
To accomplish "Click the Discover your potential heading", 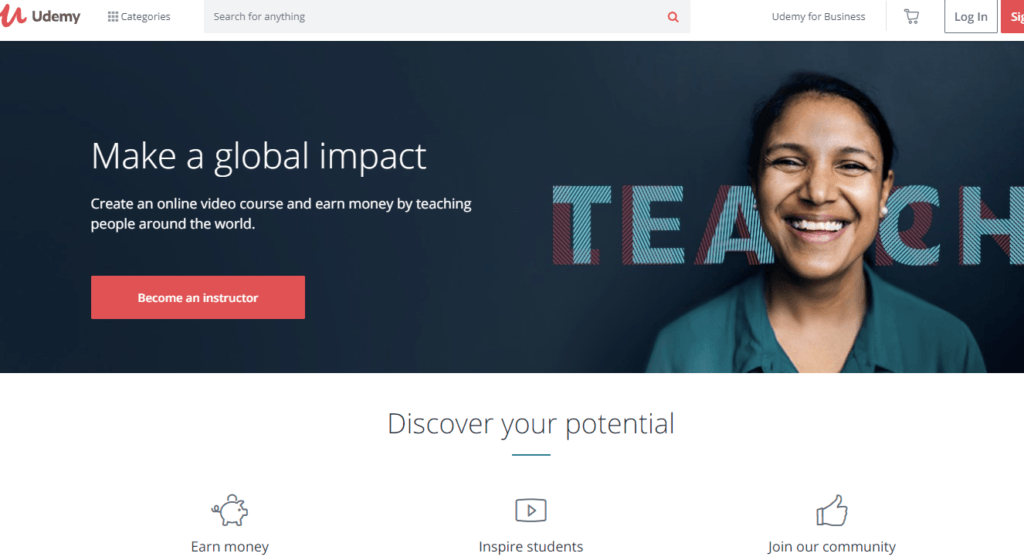I will [531, 424].
